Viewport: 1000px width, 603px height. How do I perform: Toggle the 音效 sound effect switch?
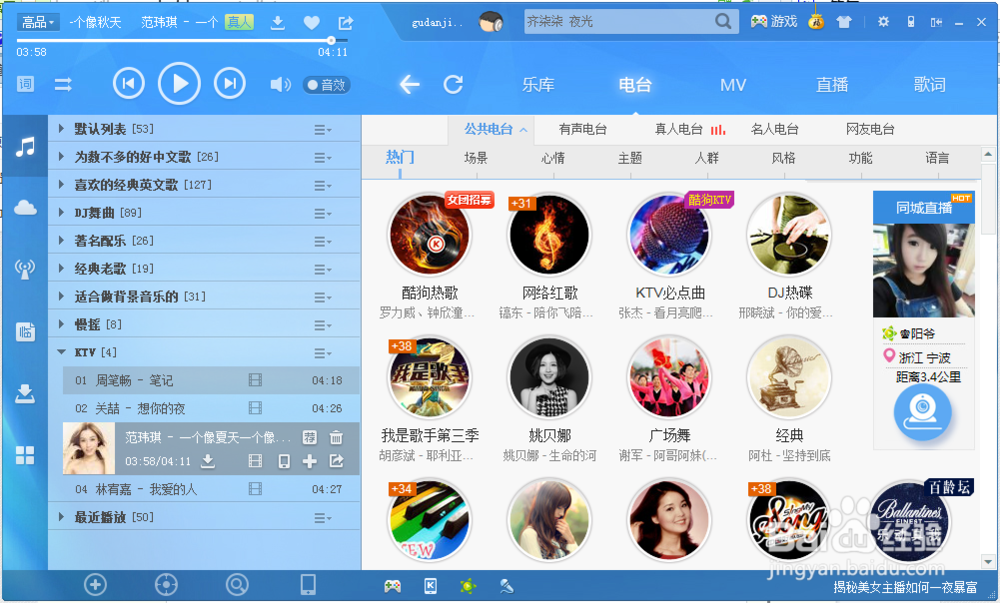point(327,85)
